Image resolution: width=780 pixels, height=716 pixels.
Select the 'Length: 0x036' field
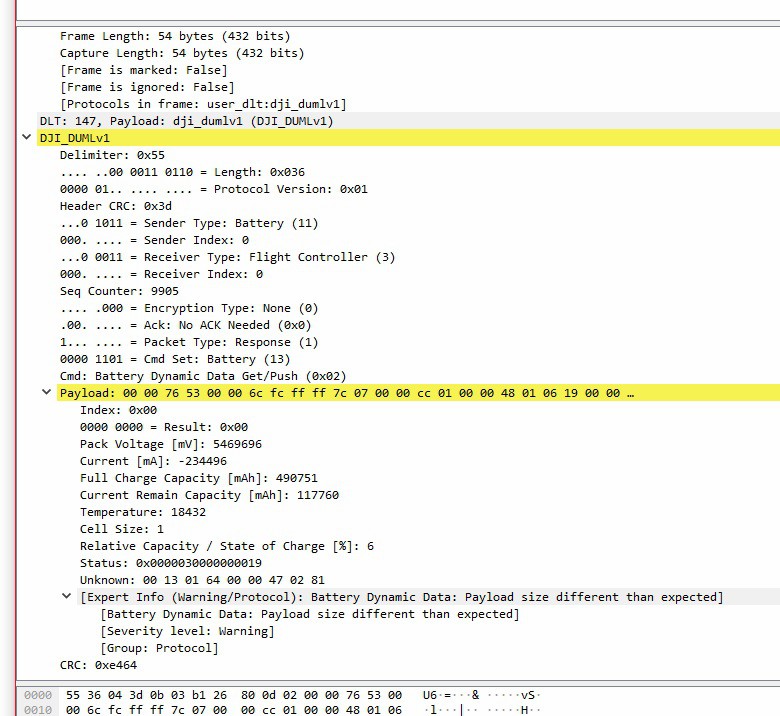(x=182, y=172)
